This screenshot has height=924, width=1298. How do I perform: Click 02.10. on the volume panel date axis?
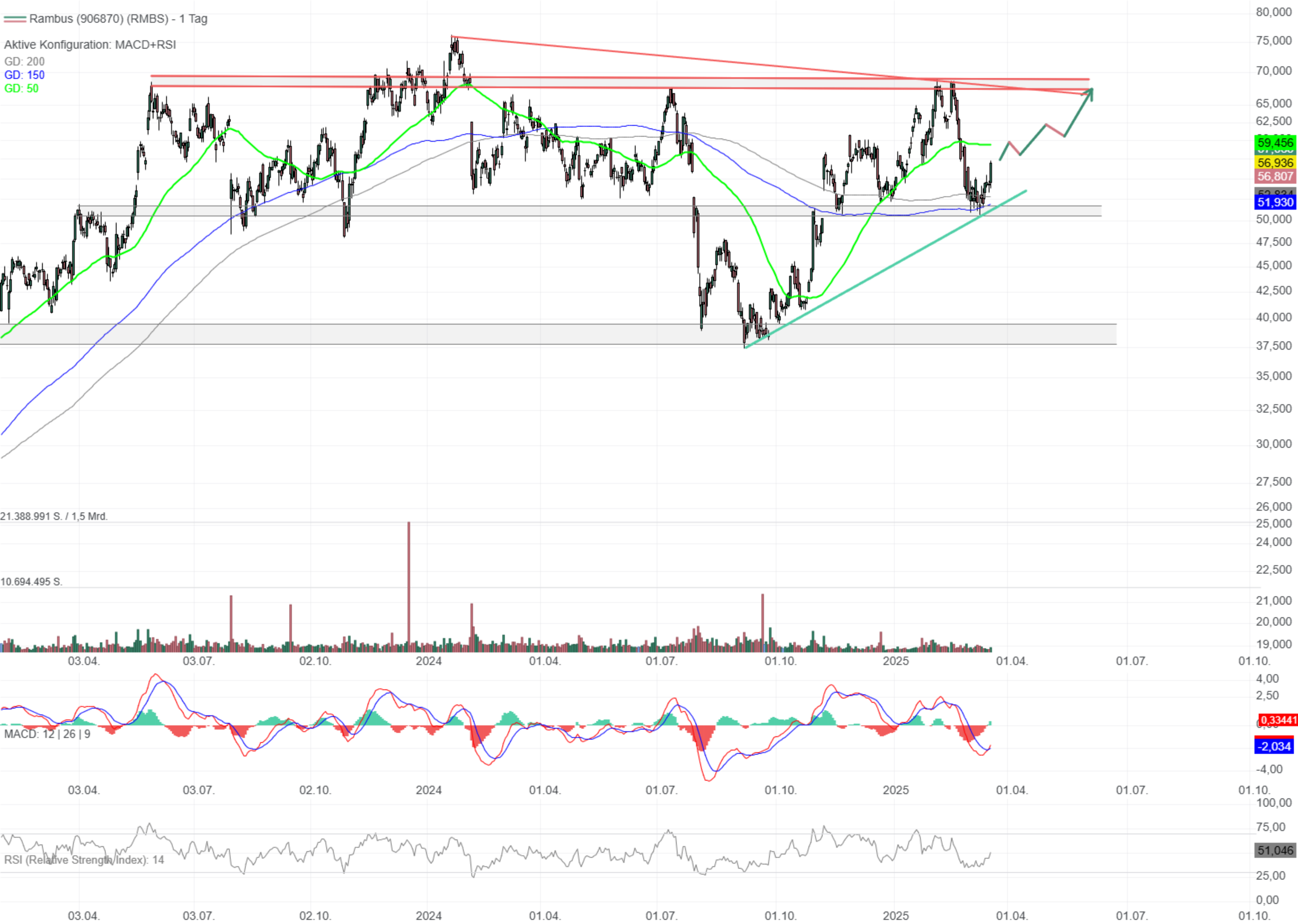point(315,662)
